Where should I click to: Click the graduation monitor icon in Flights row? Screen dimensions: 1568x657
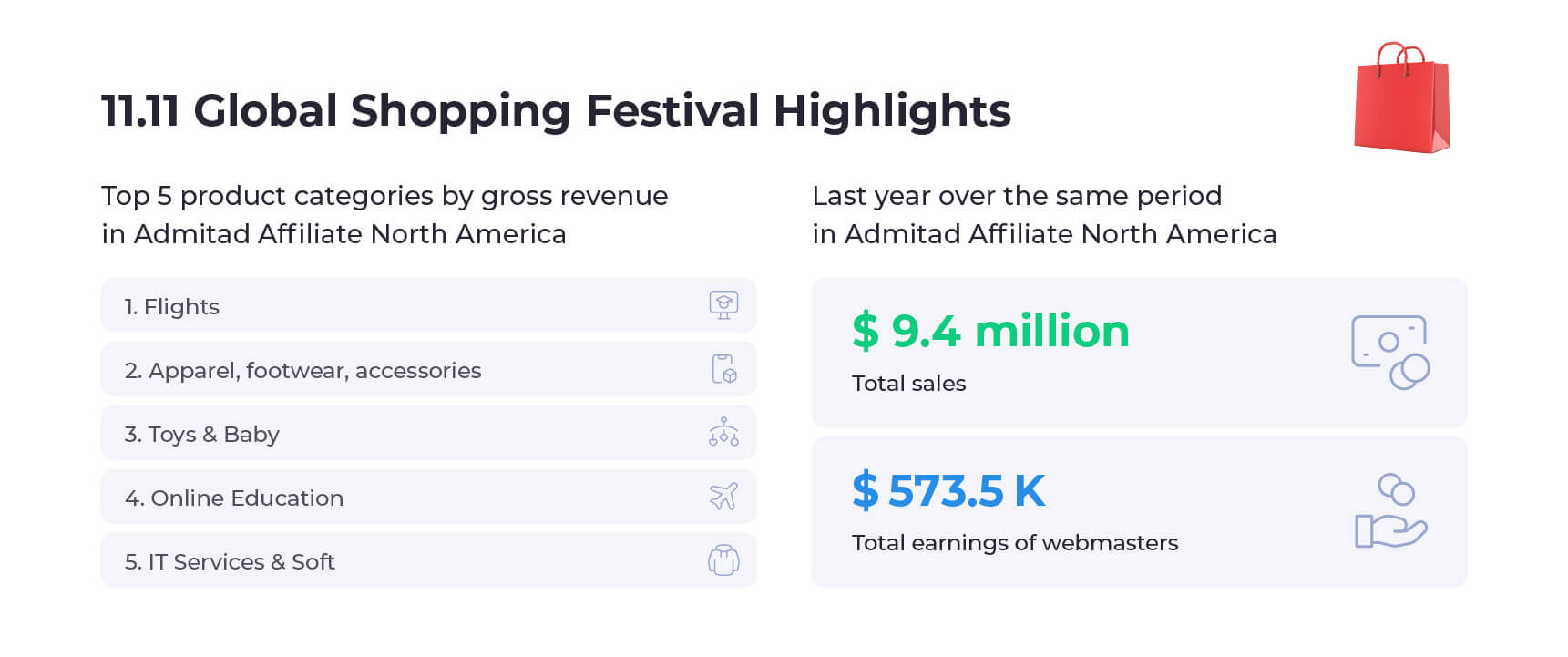point(723,304)
